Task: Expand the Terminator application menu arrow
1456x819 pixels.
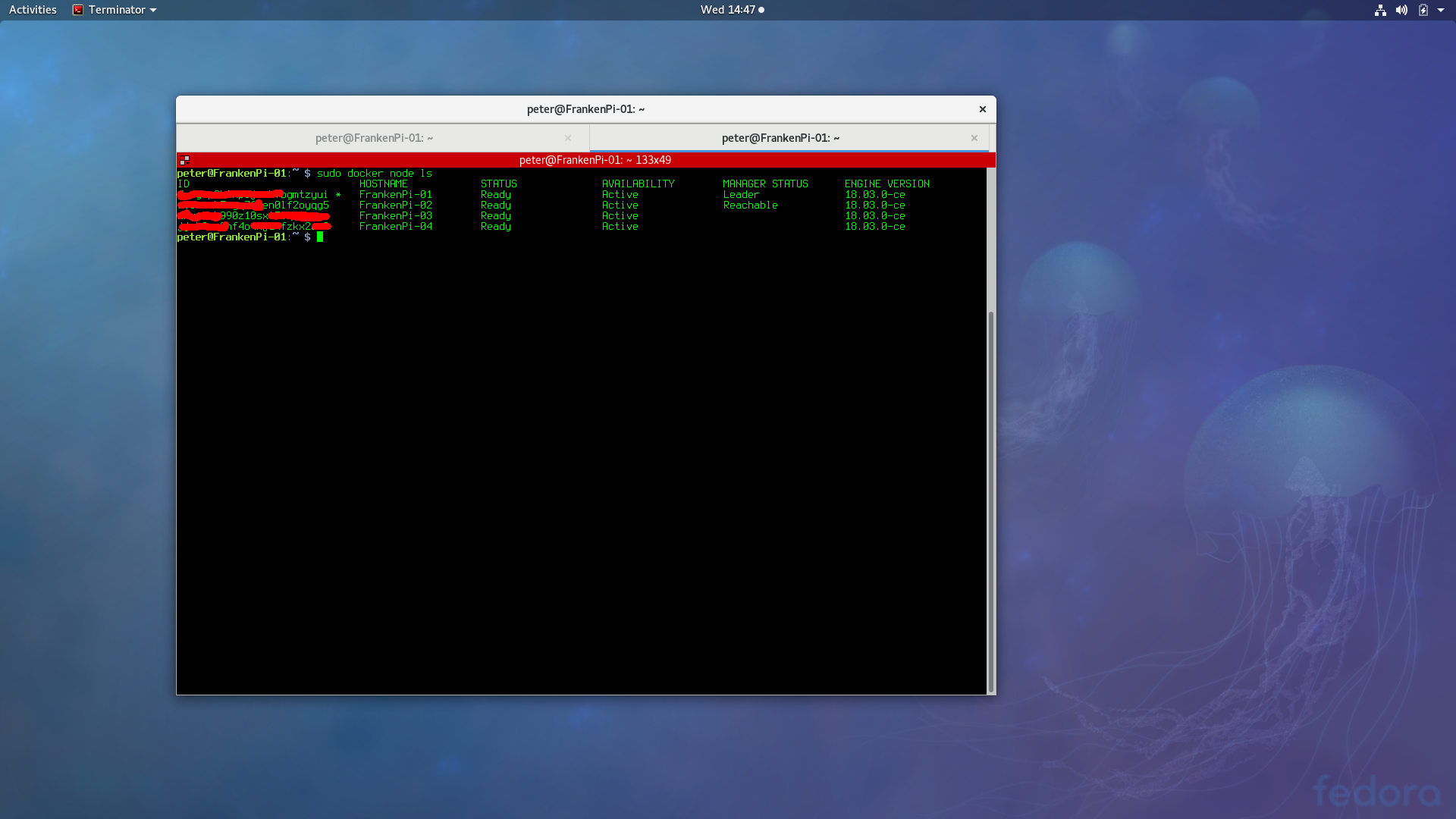Action: pyautogui.click(x=153, y=10)
